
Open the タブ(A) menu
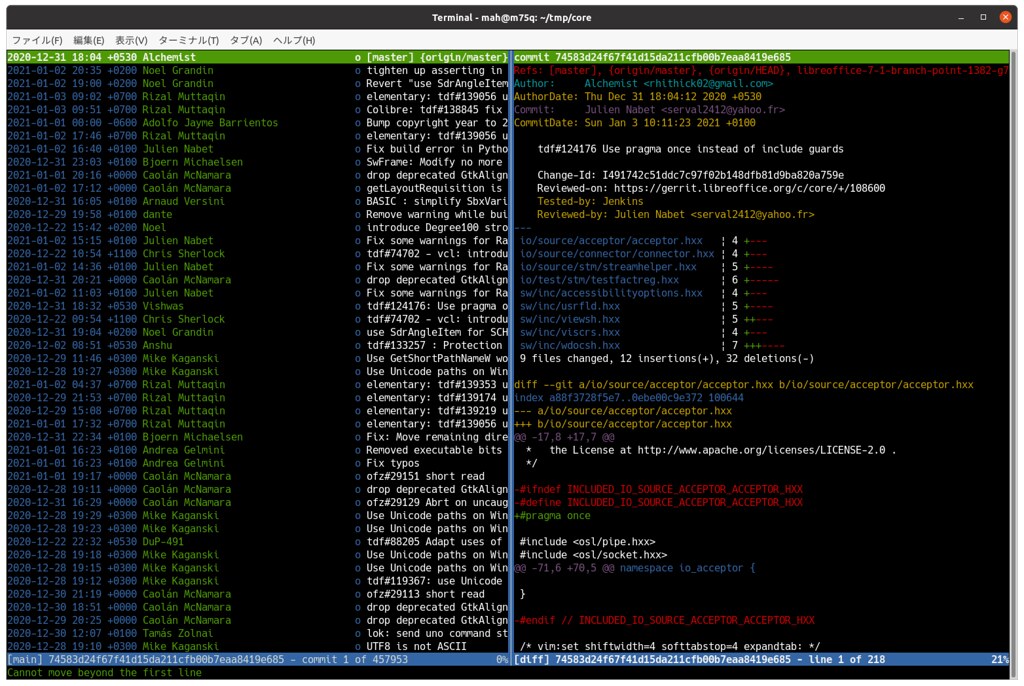coord(246,41)
